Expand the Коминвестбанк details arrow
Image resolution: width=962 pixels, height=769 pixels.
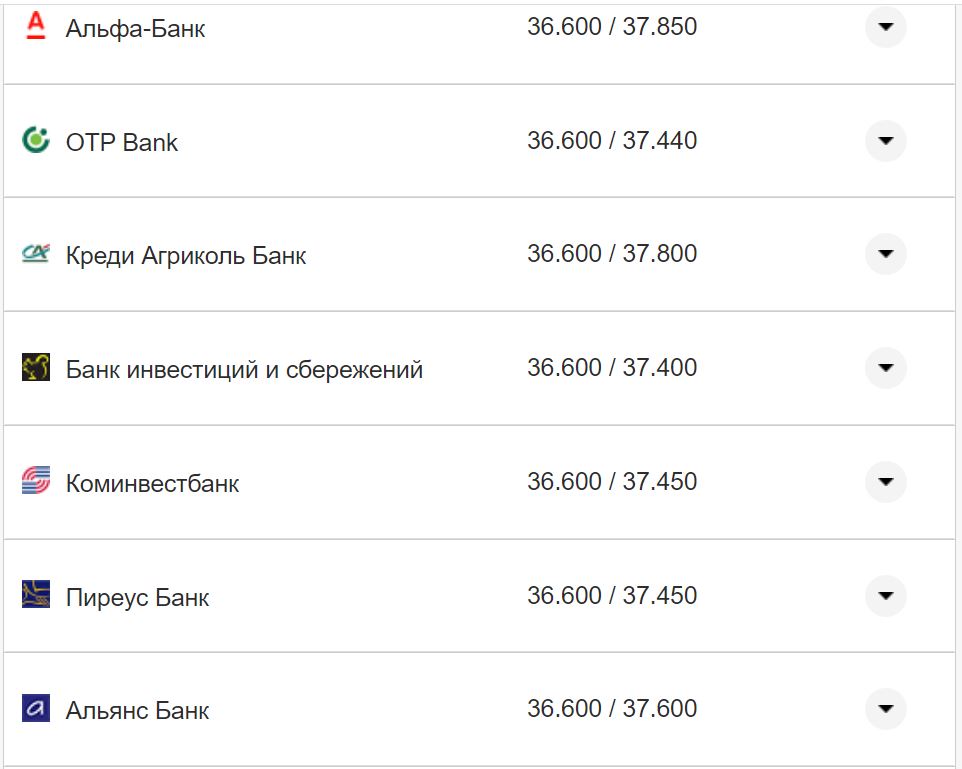click(885, 482)
